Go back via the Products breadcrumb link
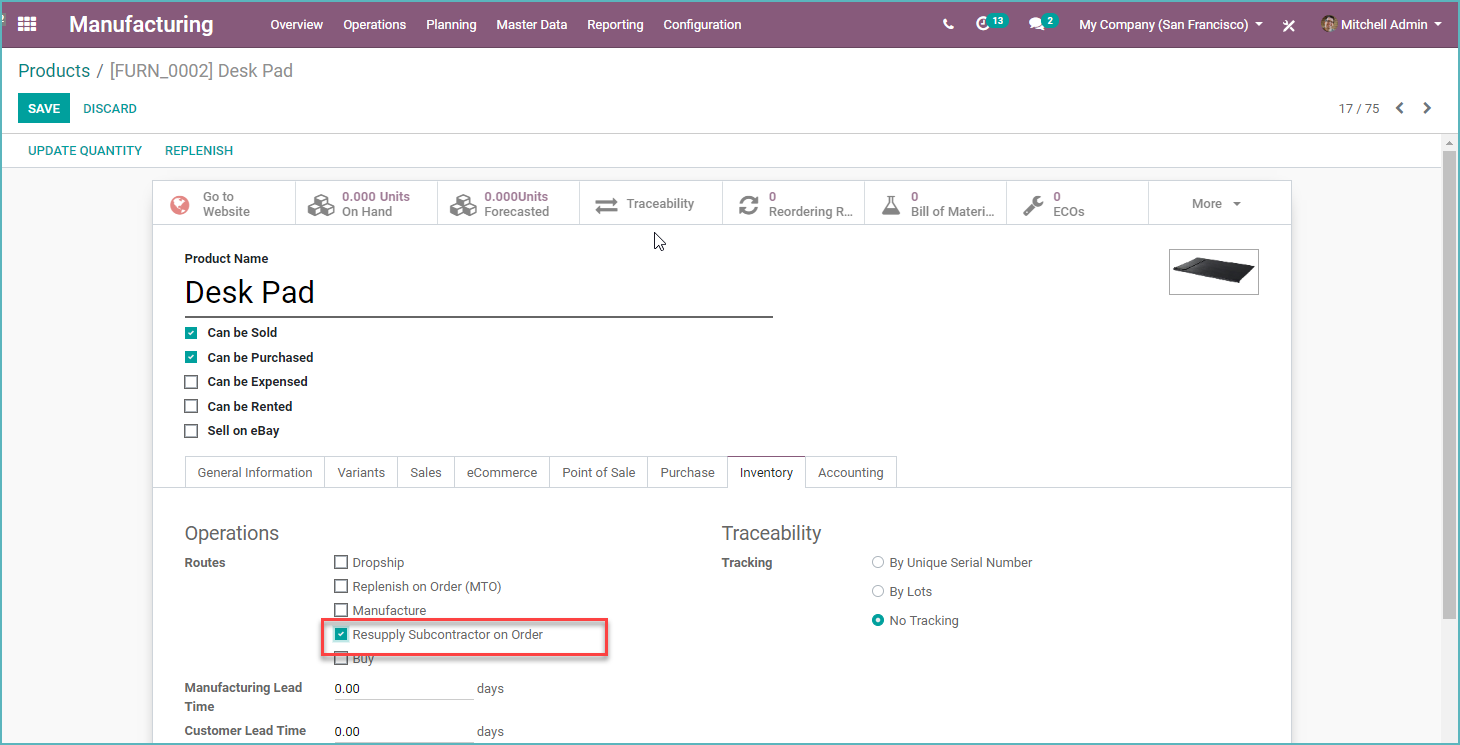Viewport: 1460px width, 745px height. [54, 70]
